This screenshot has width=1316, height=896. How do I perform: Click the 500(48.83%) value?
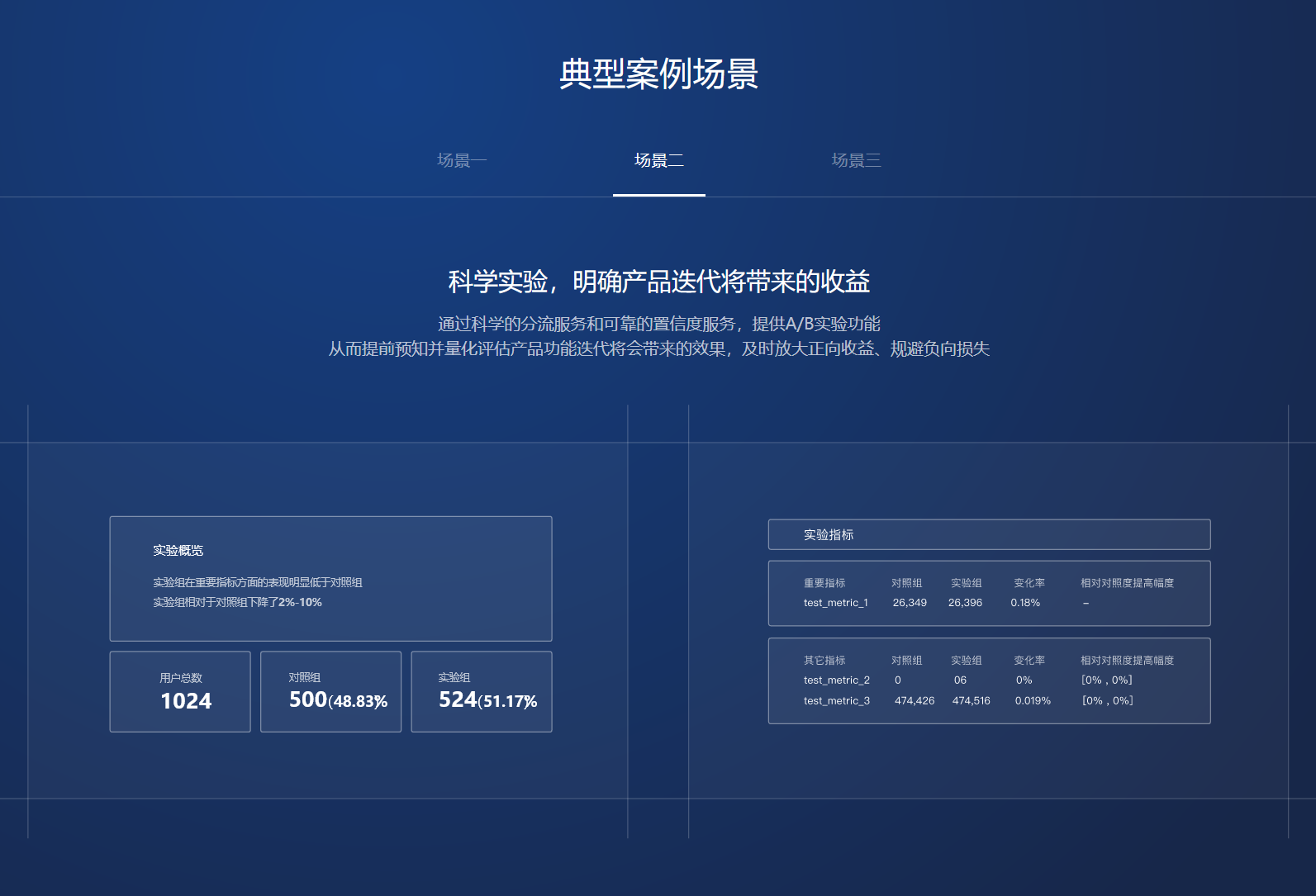(338, 700)
